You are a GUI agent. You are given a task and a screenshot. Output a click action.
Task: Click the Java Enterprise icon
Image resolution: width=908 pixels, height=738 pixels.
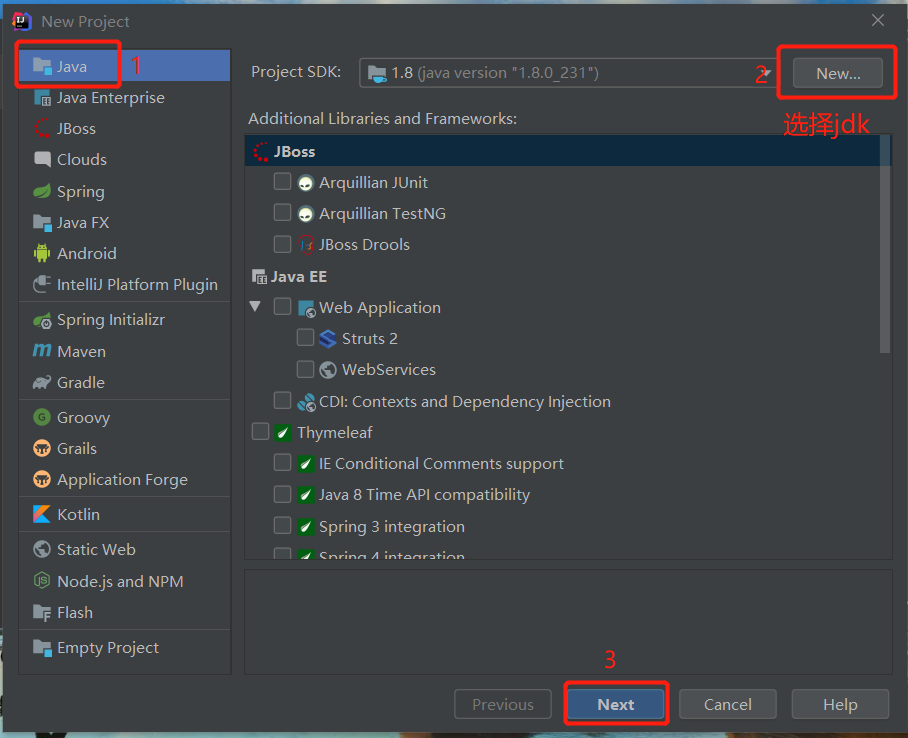(42, 98)
